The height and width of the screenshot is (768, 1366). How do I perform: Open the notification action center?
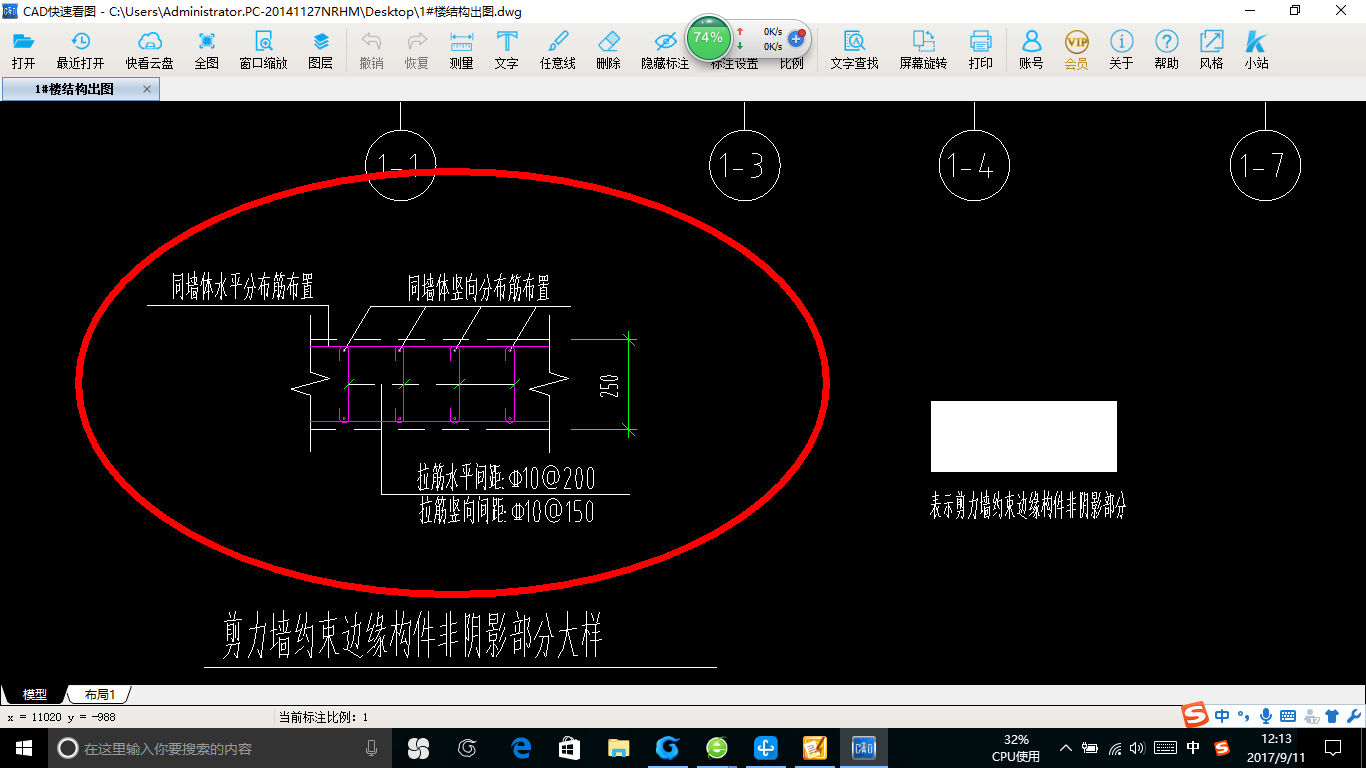click(x=1333, y=748)
